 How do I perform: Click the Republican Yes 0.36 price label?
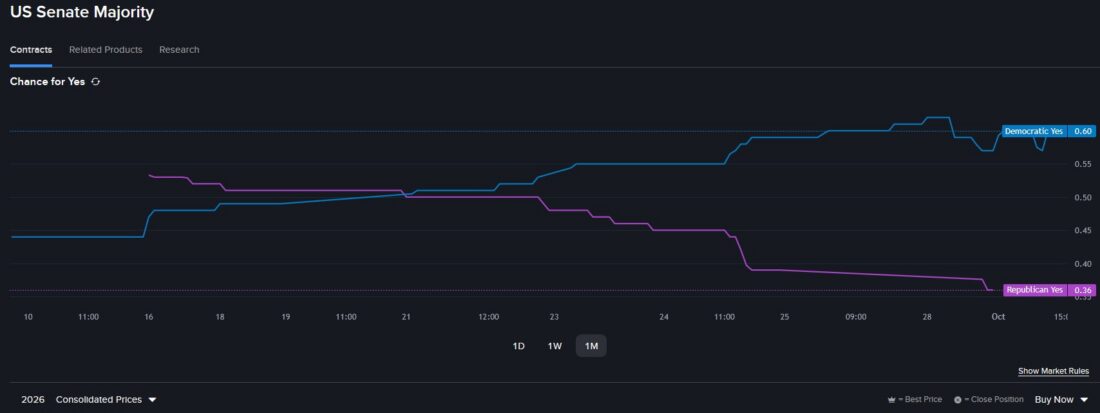(x=1048, y=290)
